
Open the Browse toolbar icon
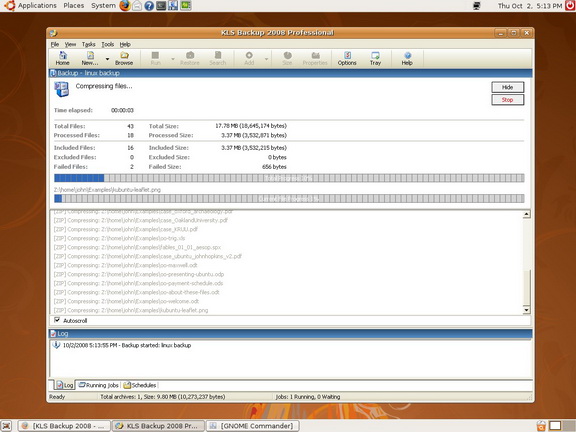(124, 58)
